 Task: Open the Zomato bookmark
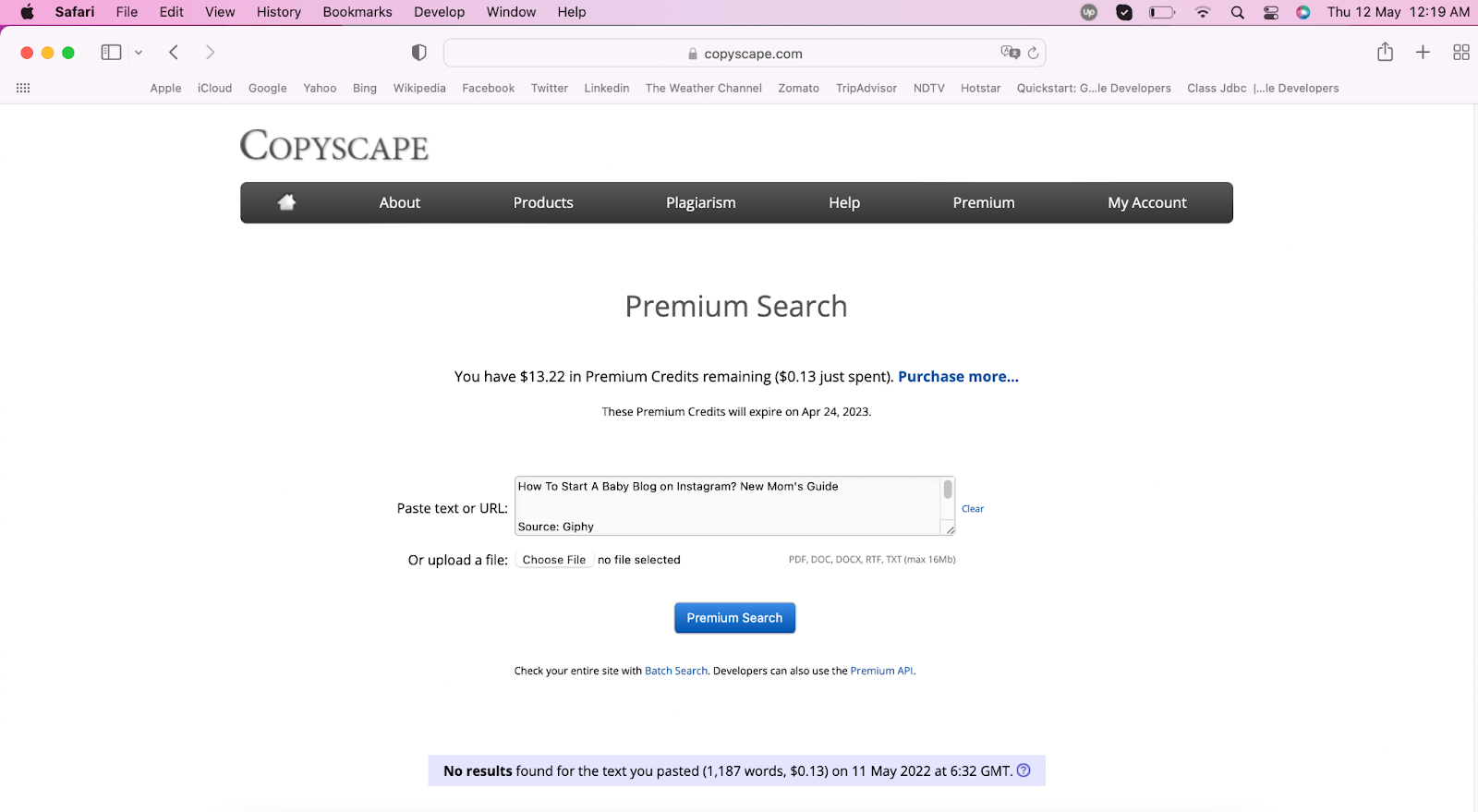tap(799, 89)
